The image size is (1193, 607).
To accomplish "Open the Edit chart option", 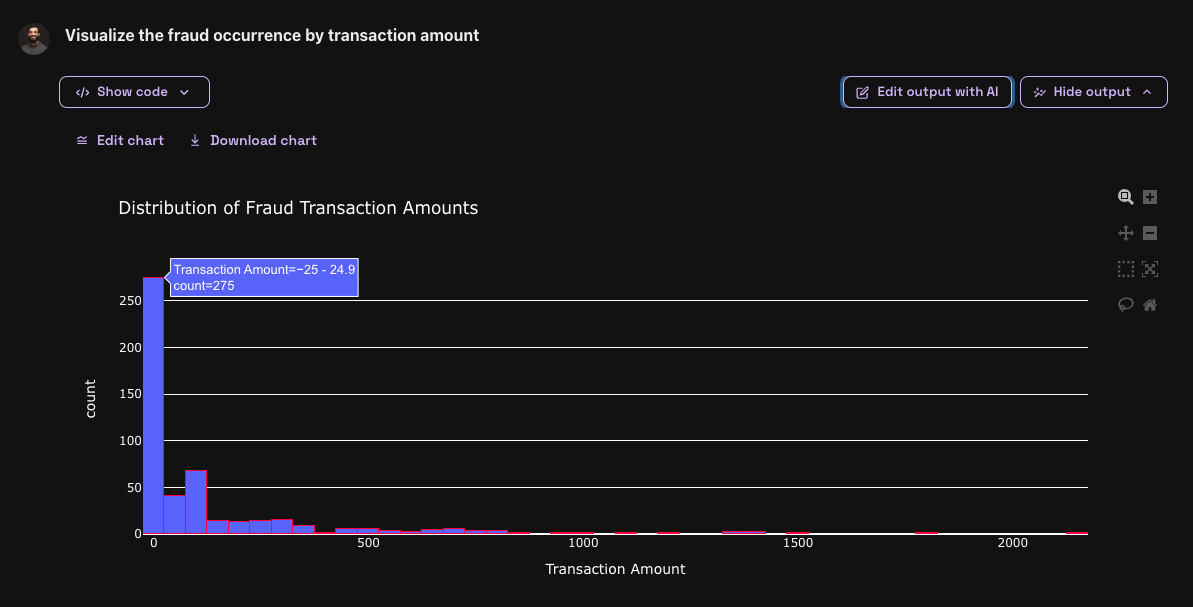I will click(120, 141).
